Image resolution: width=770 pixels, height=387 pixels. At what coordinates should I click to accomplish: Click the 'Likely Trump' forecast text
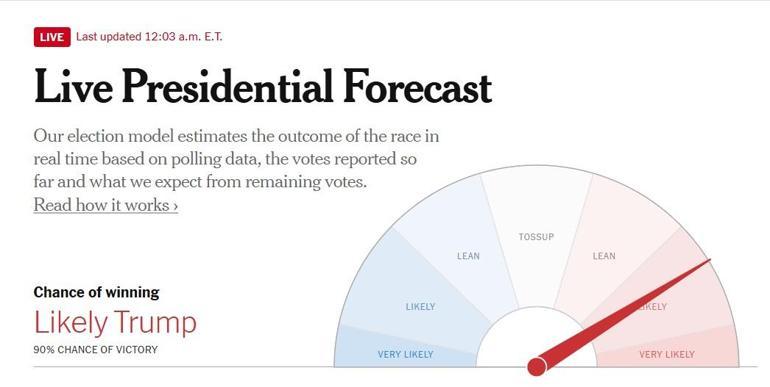pos(115,323)
